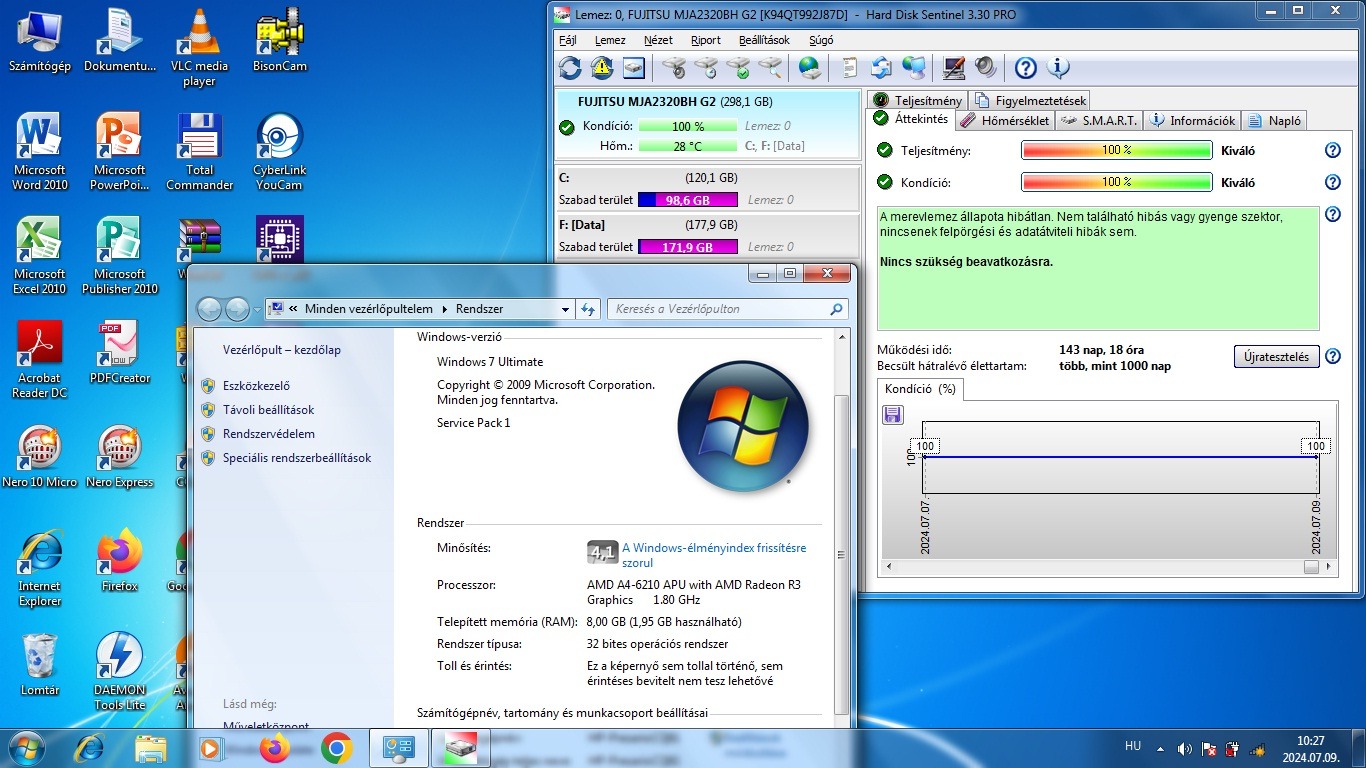Click the Total Commander desktop icon
The image size is (1366, 768).
tap(199, 151)
